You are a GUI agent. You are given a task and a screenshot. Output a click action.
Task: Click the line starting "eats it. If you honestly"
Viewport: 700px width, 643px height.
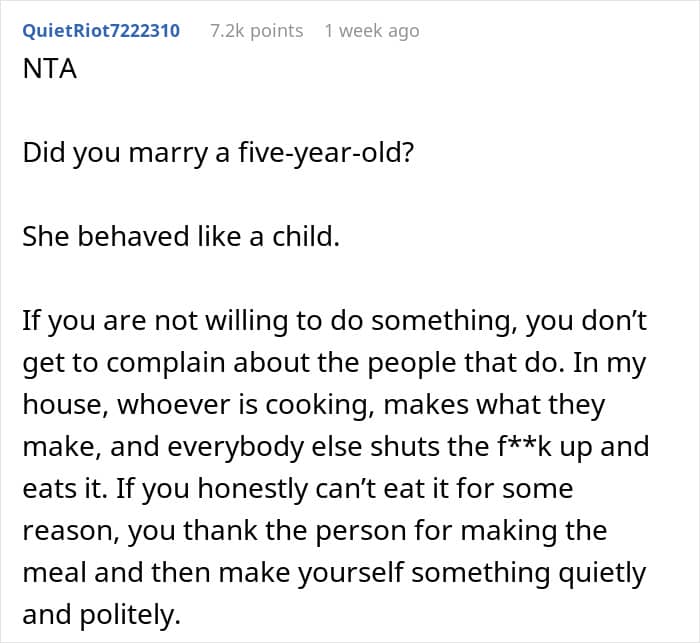click(298, 489)
